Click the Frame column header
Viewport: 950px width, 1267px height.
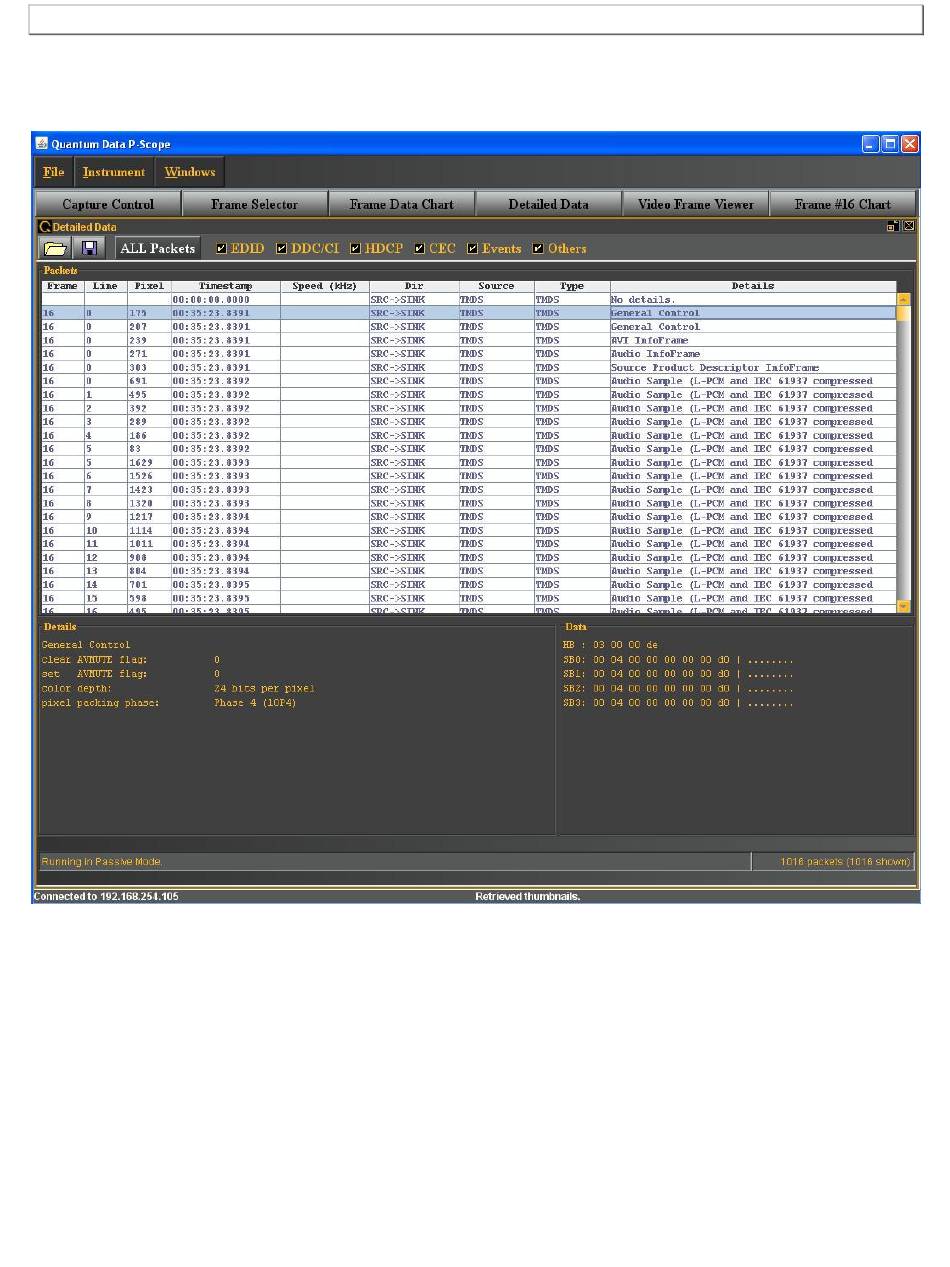[x=63, y=286]
